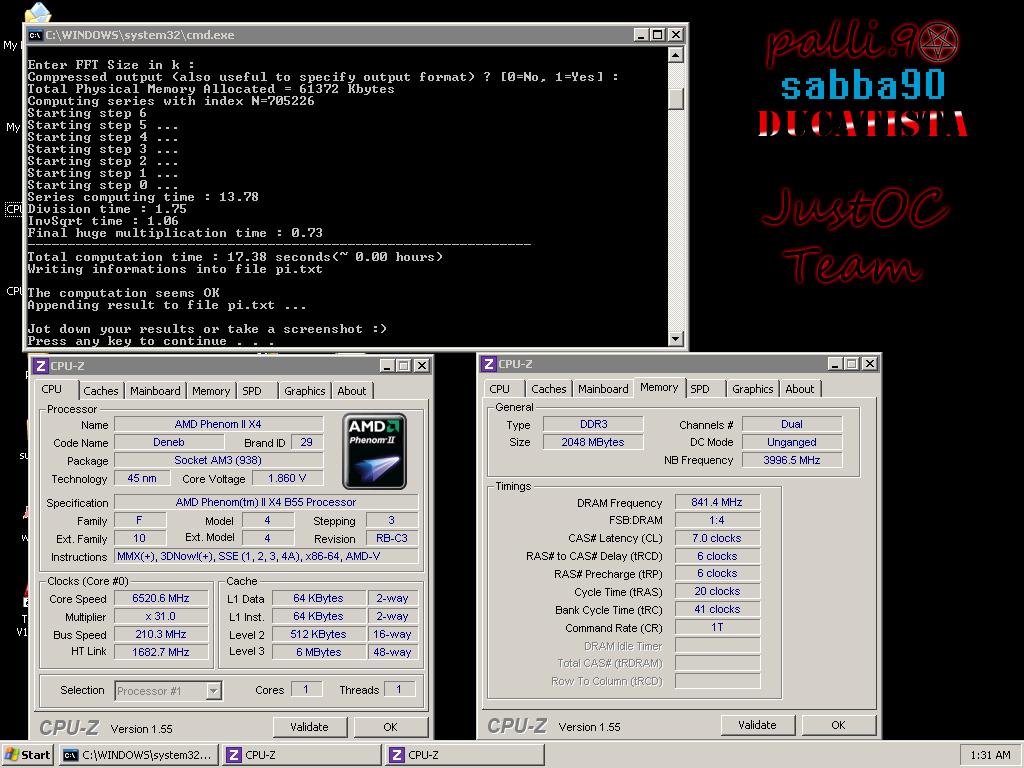The height and width of the screenshot is (768, 1024).
Task: Click the Code Name value Deneb
Action: tap(169, 442)
